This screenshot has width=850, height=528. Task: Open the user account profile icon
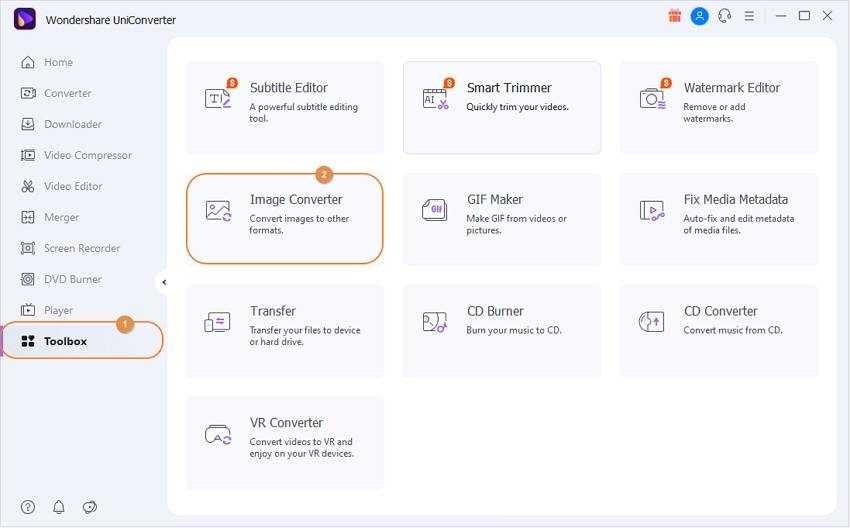click(700, 16)
